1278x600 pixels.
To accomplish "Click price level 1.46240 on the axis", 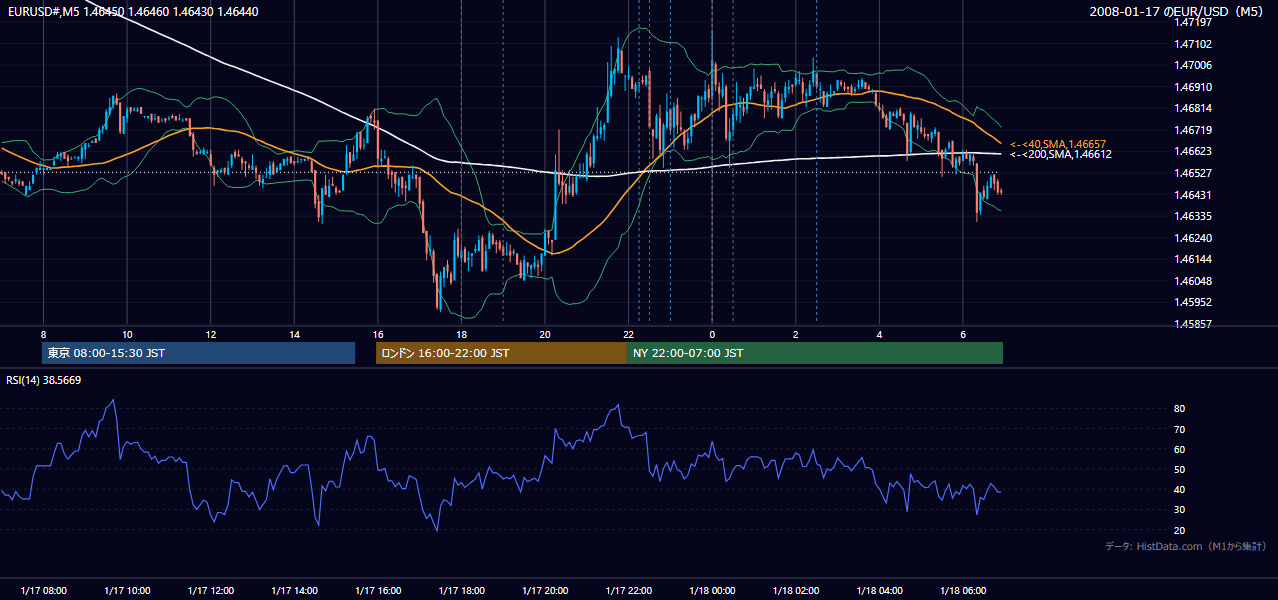I will (x=1193, y=238).
